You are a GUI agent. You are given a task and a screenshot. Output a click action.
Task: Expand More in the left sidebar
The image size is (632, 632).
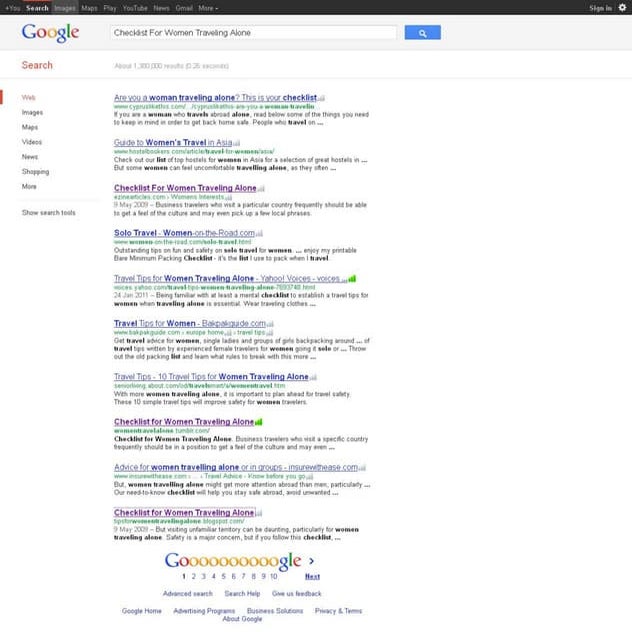29,186
